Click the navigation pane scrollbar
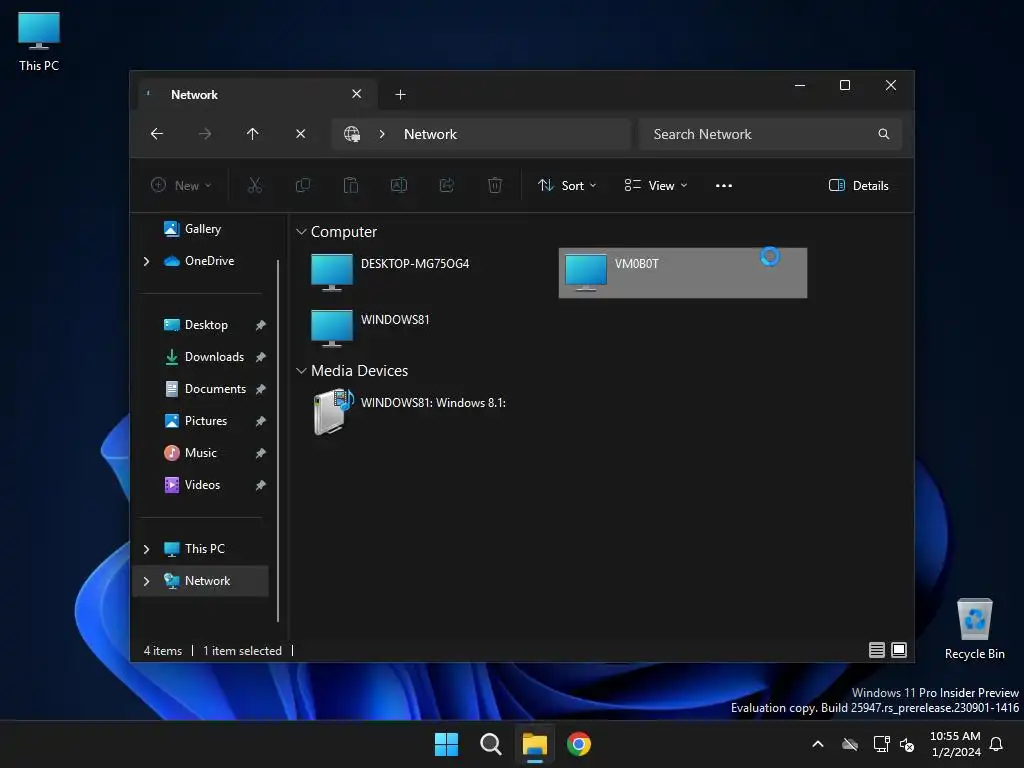Viewport: 1024px width, 768px height. pos(278,440)
